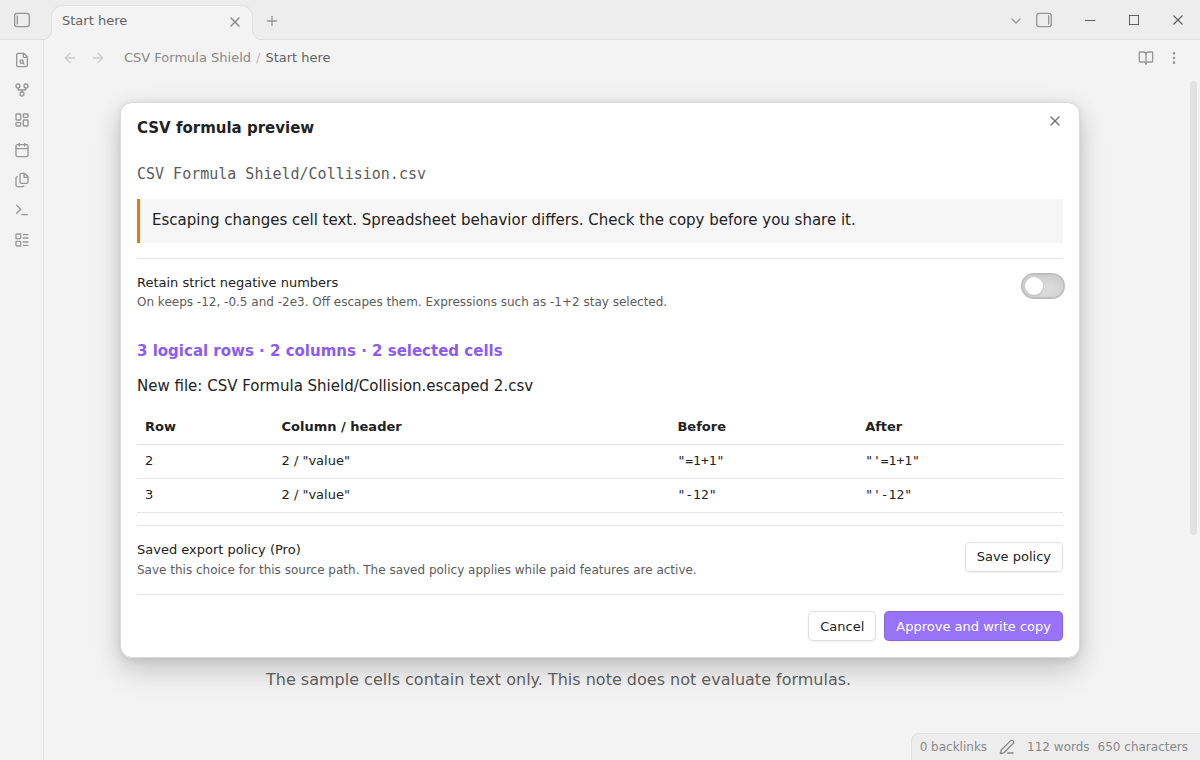
Task: Click the 3 logical rows summary
Action: tap(320, 351)
